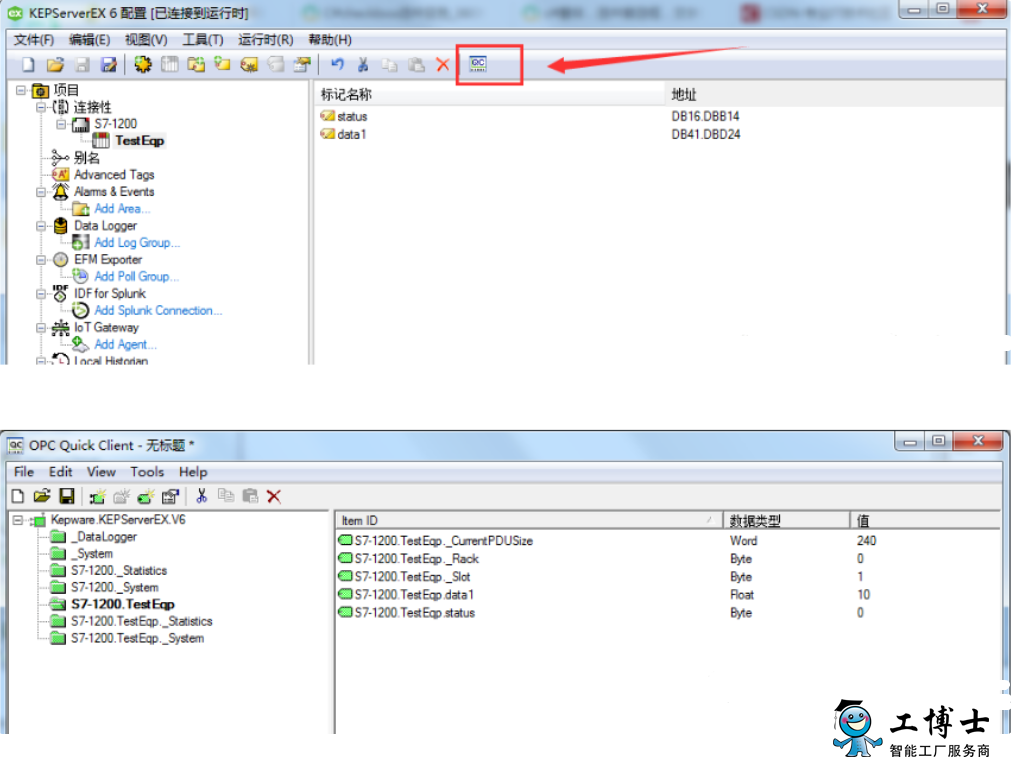Open Quick Client Edit menu
Viewport: 1011px width, 769px height.
click(61, 472)
